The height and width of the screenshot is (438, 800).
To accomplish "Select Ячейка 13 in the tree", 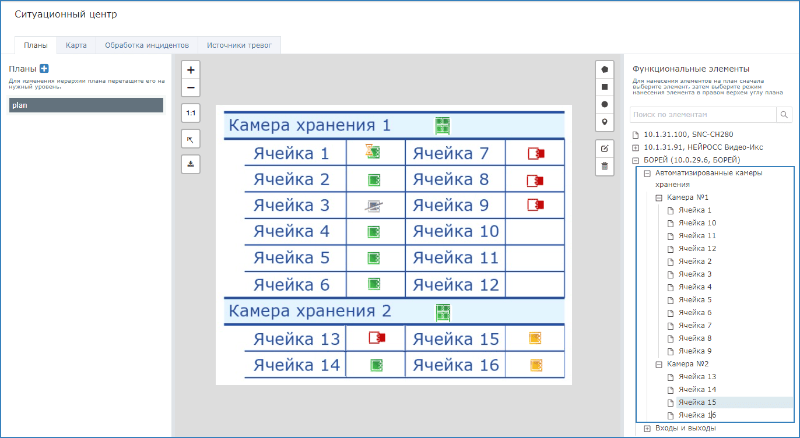I will point(697,377).
